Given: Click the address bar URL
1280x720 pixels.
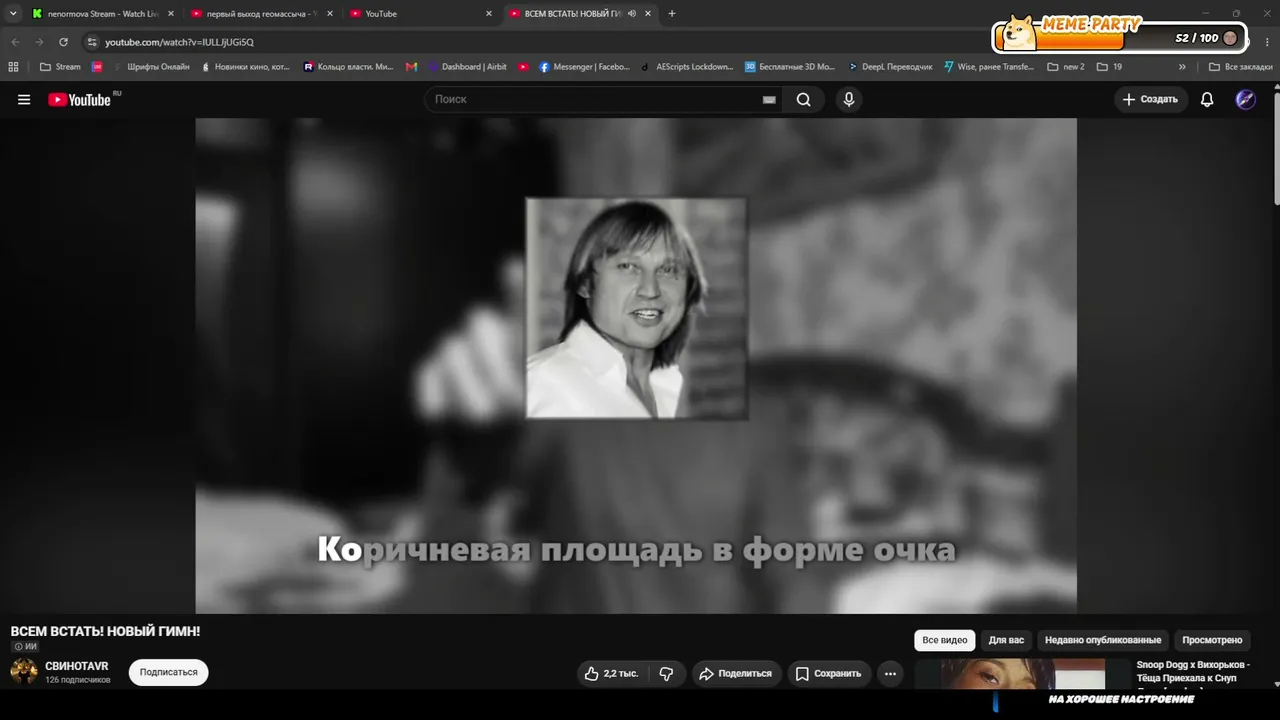Looking at the screenshot, I should point(180,42).
